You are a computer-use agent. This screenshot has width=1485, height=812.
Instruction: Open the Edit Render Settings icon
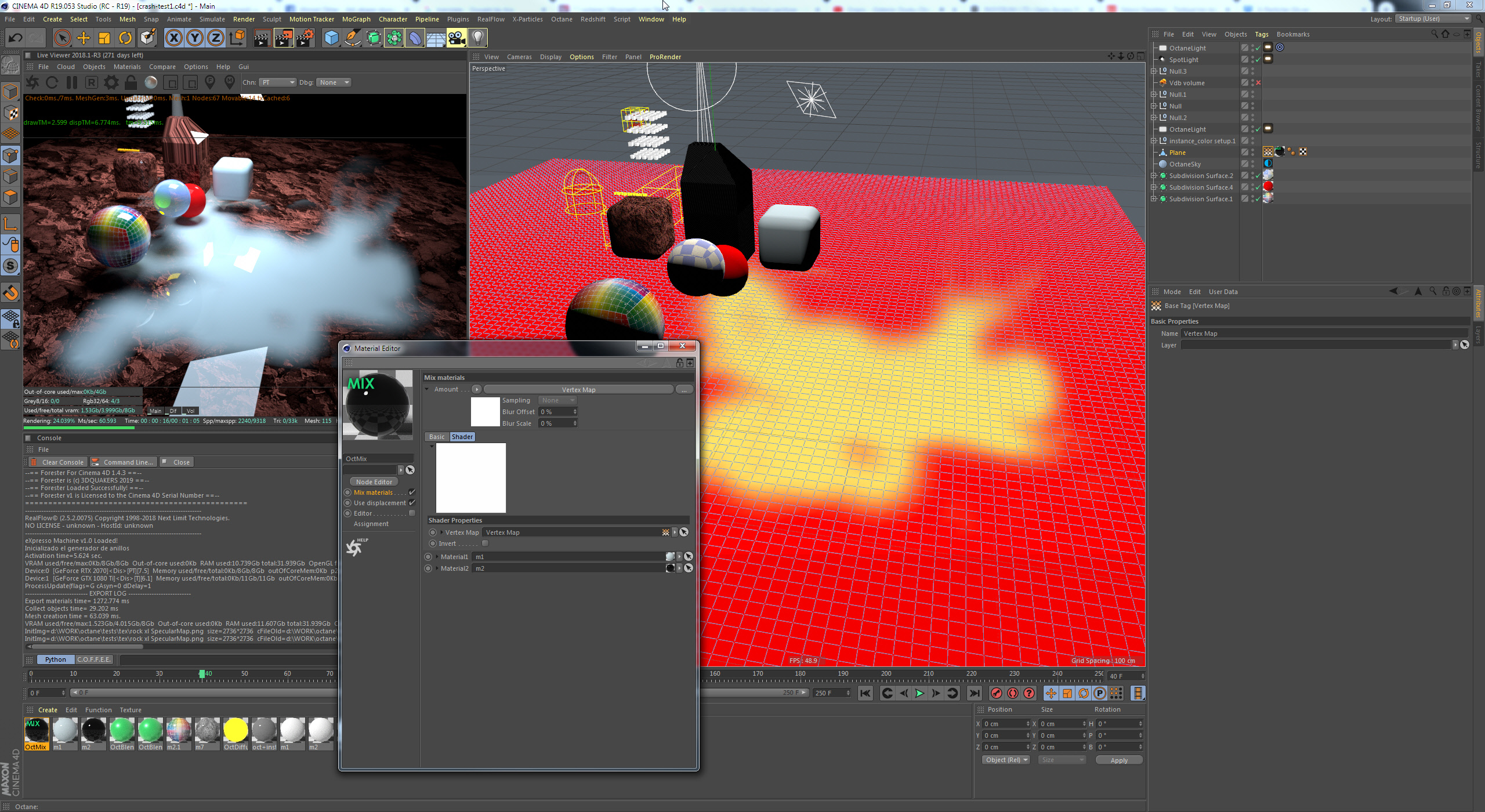(305, 38)
